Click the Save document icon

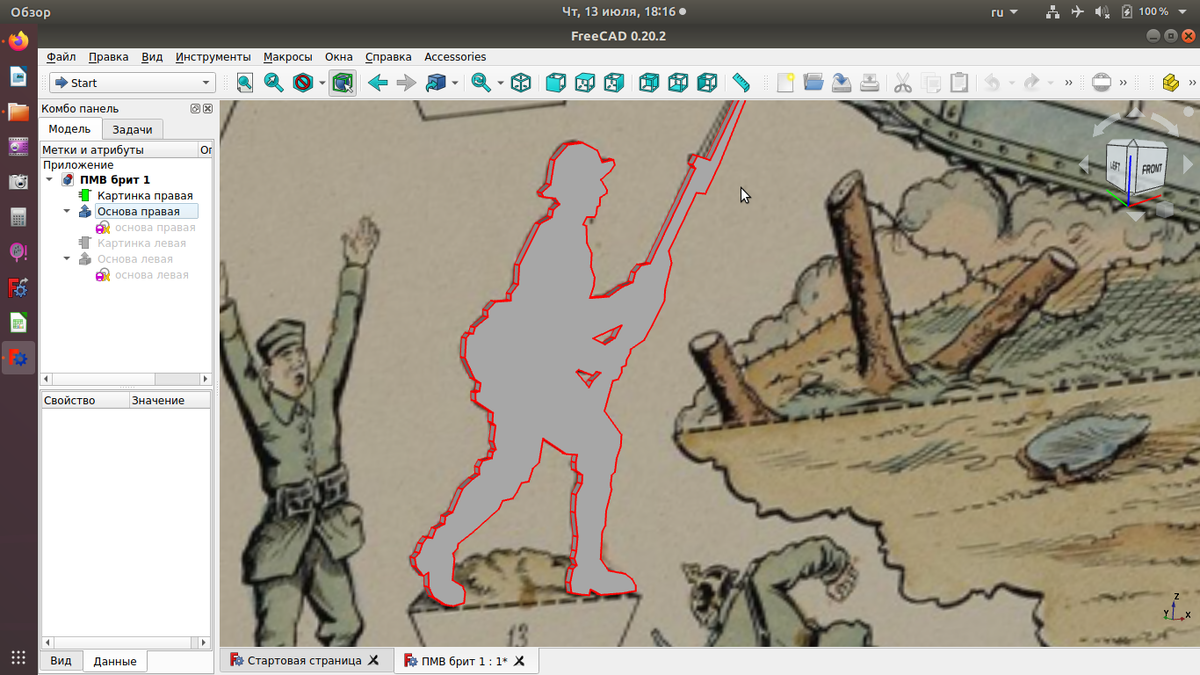click(842, 83)
